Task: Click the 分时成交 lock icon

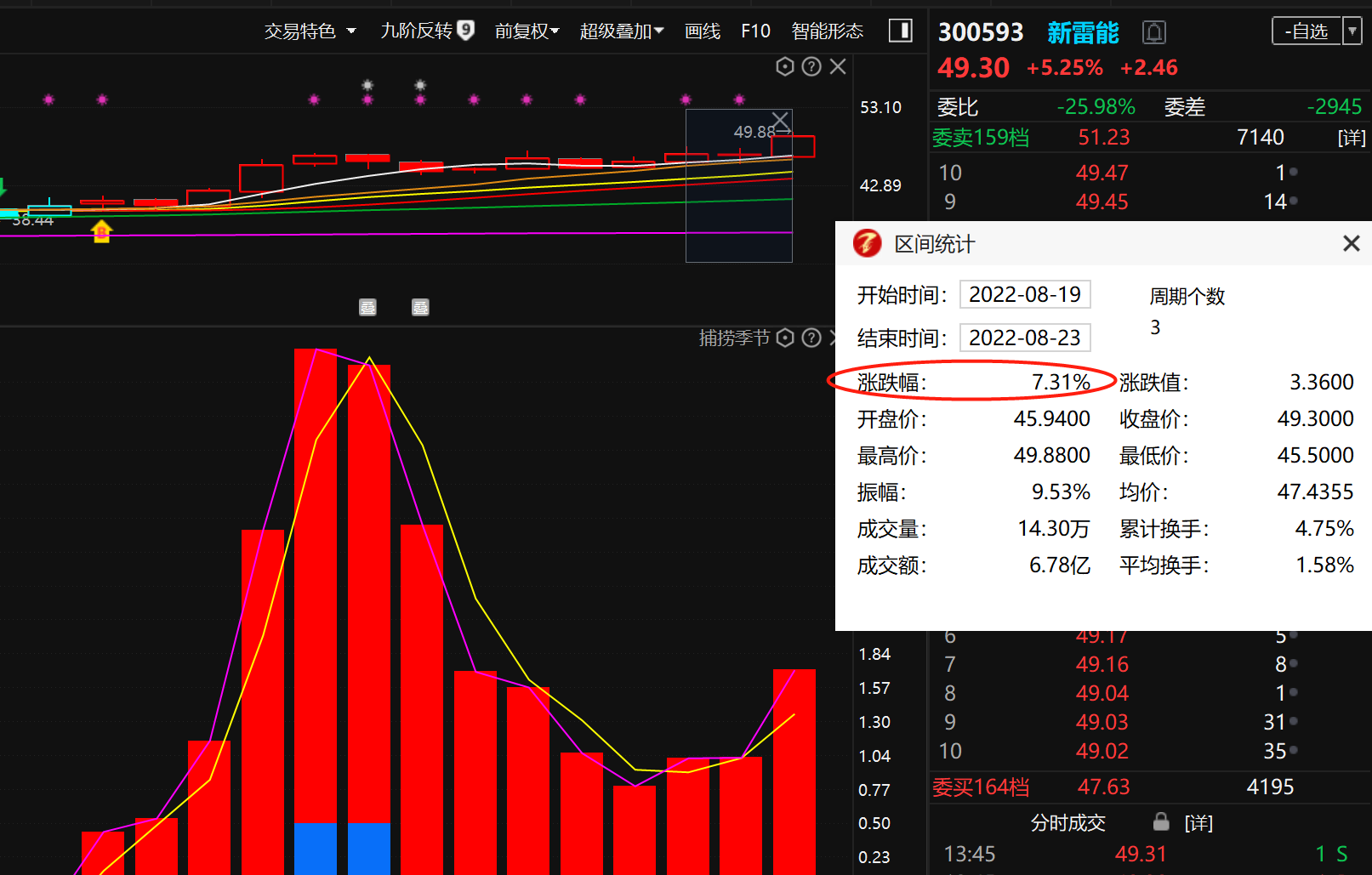Action: [1161, 821]
